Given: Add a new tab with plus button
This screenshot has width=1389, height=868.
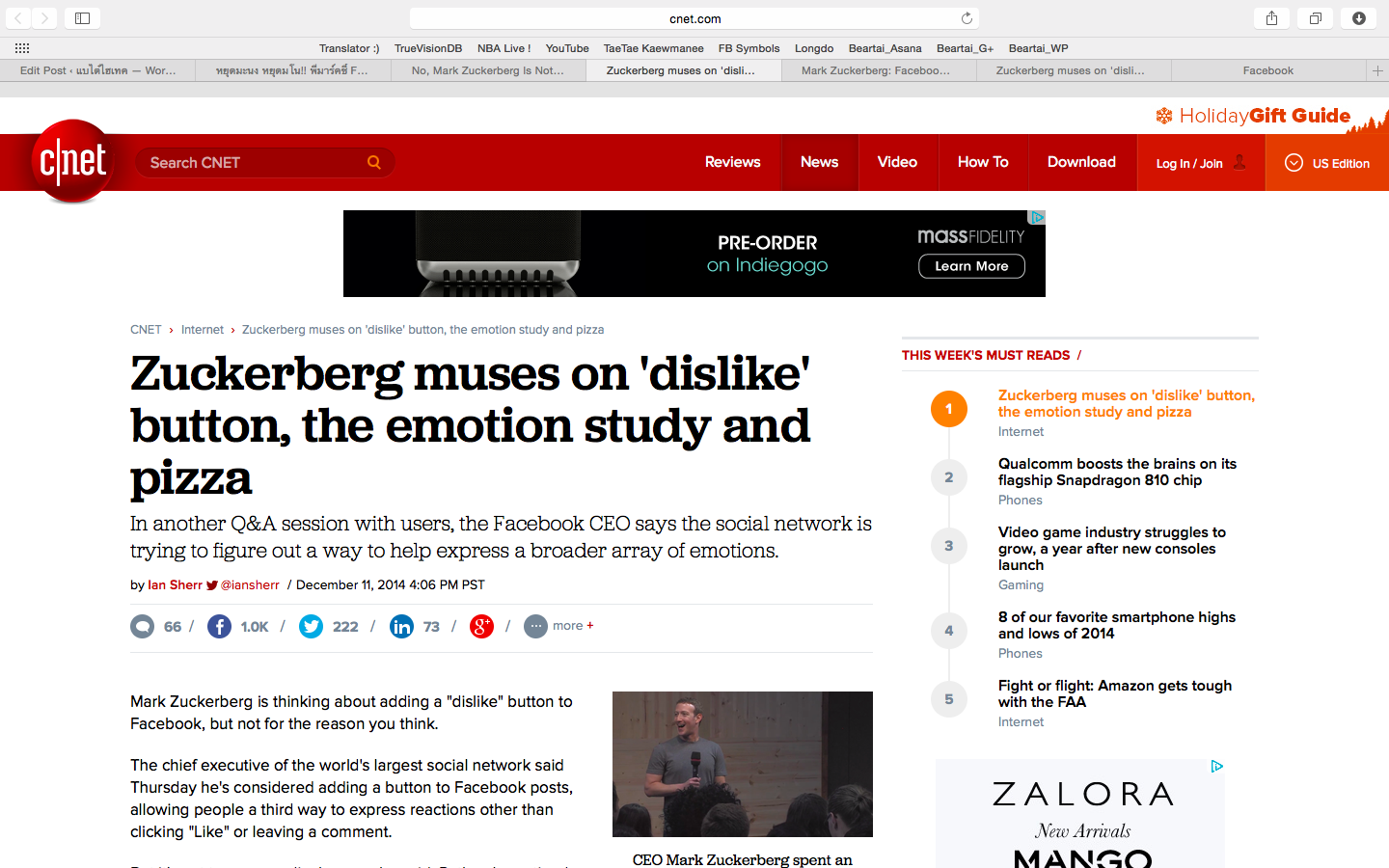Looking at the screenshot, I should tap(1377, 70).
